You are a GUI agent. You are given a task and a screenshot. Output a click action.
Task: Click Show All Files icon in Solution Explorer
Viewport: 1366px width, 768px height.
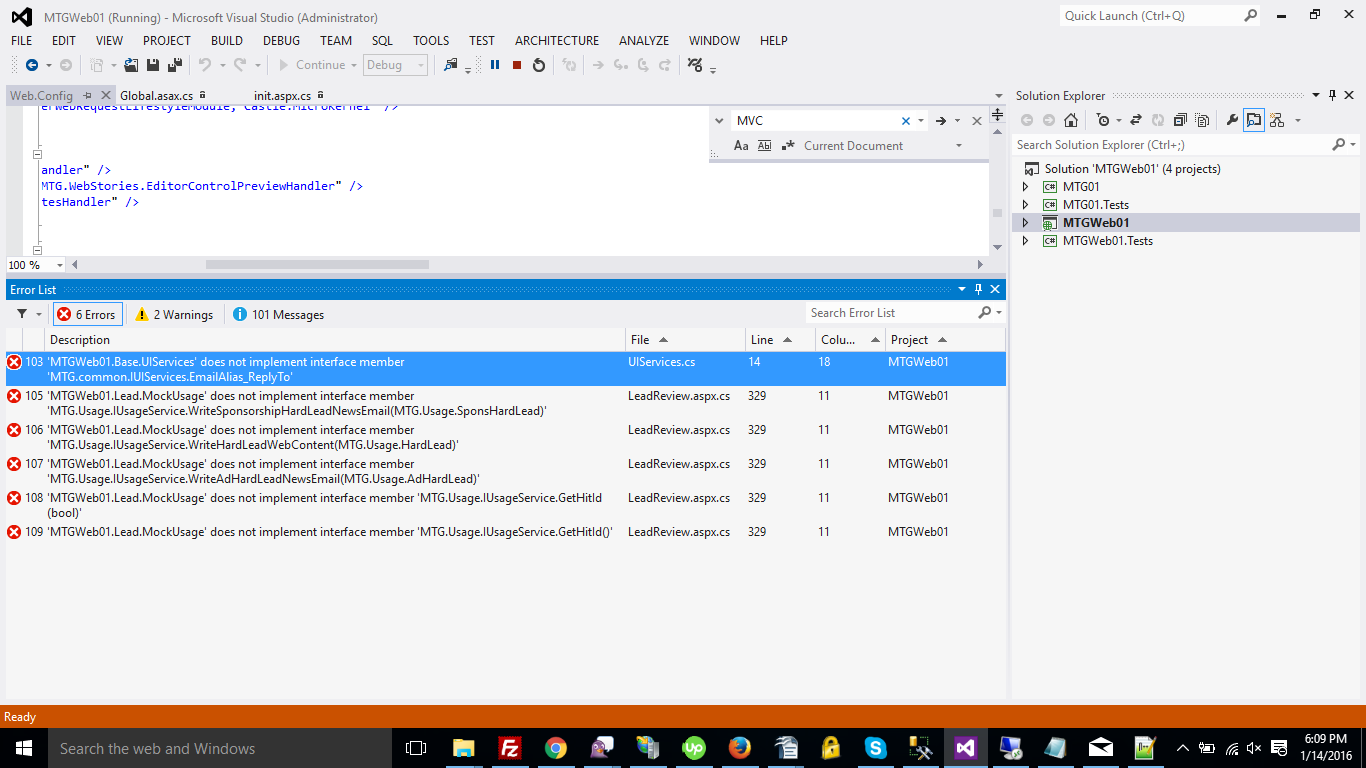(x=1202, y=120)
